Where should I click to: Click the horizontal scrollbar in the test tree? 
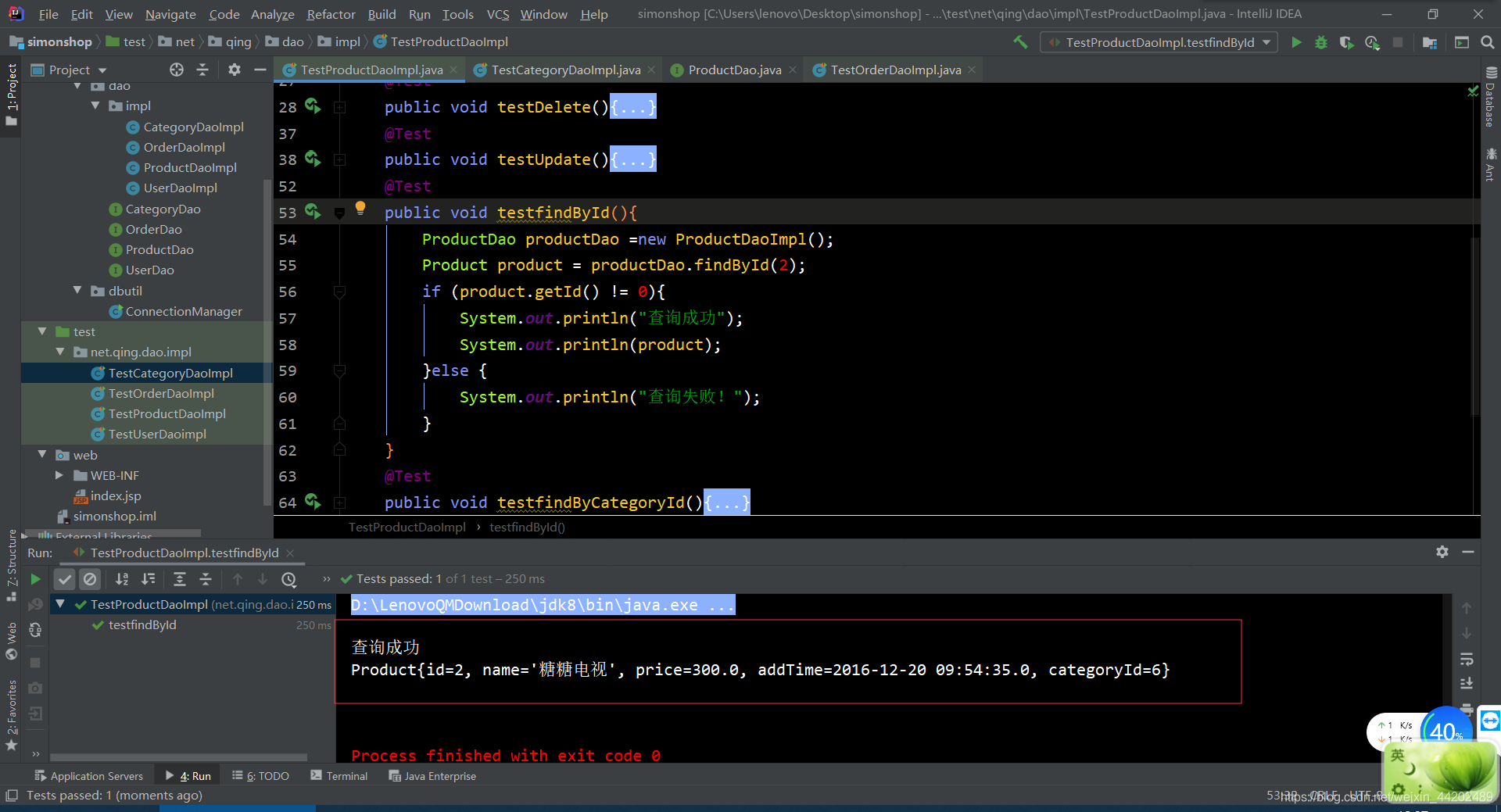coord(179,757)
